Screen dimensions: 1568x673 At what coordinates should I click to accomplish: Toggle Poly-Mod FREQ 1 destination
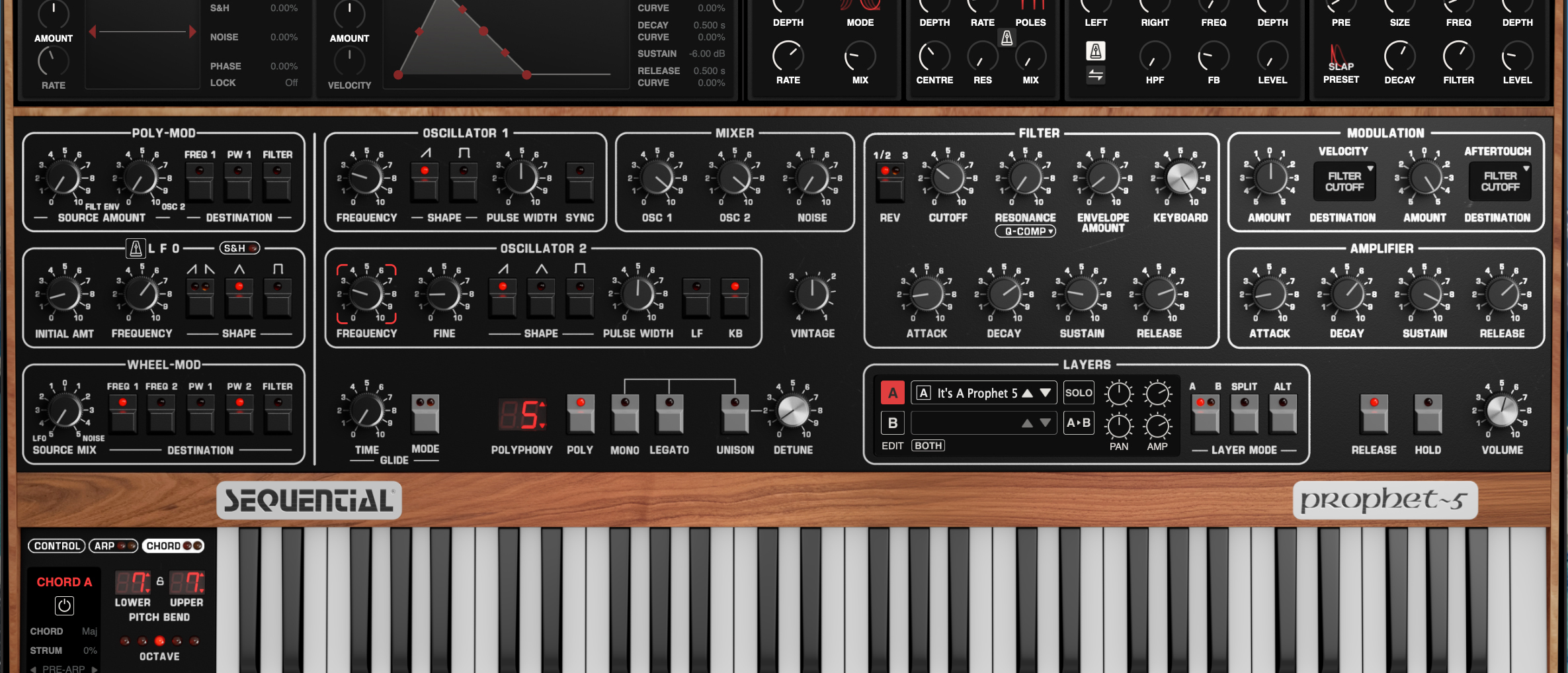(x=200, y=181)
